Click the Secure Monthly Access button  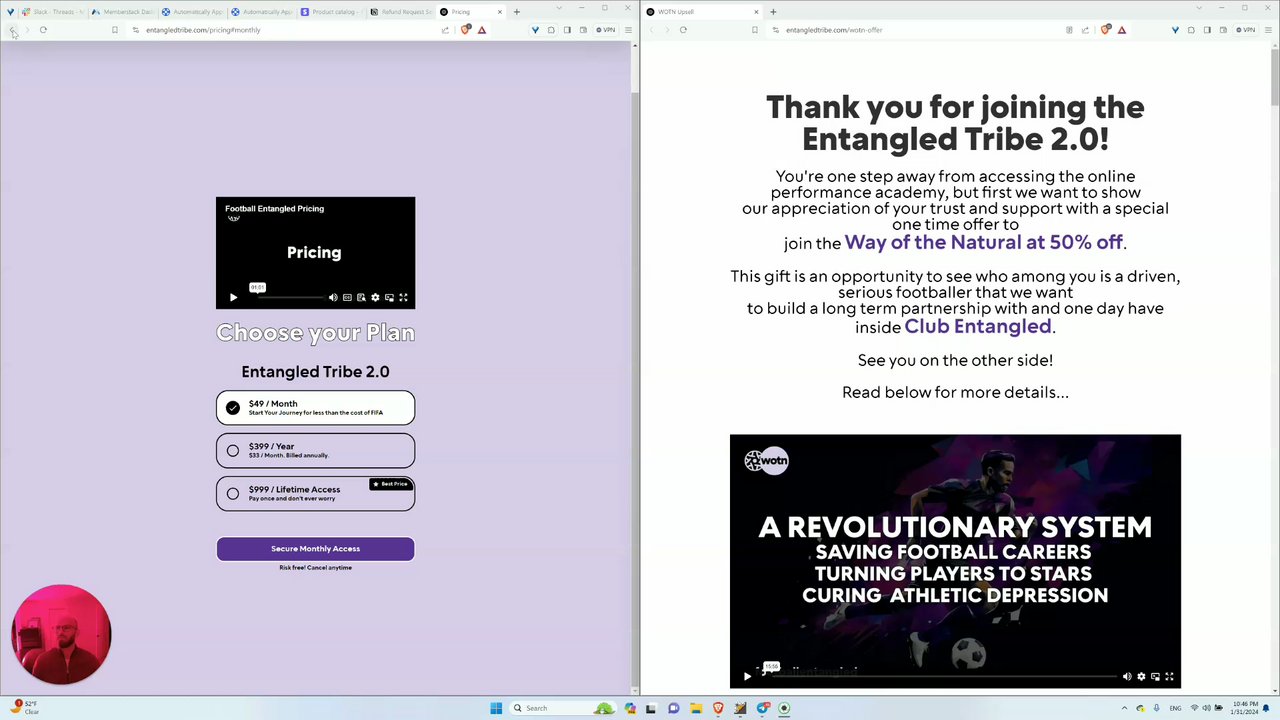click(315, 548)
